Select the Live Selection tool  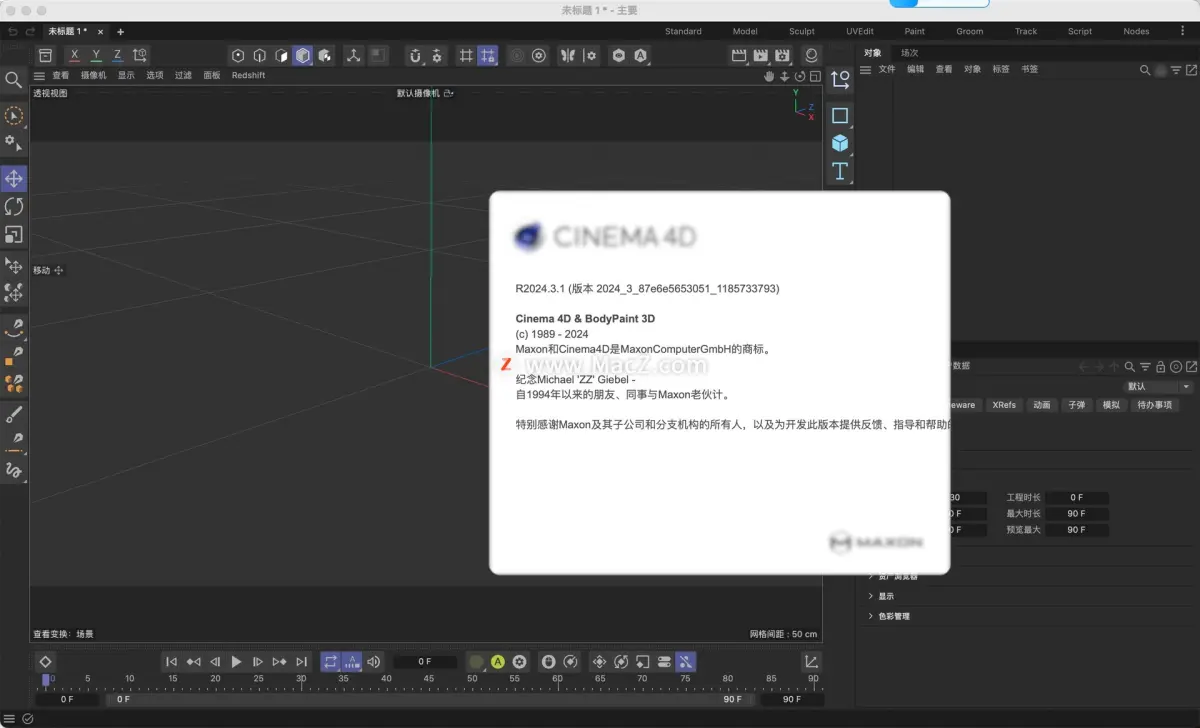pos(14,116)
